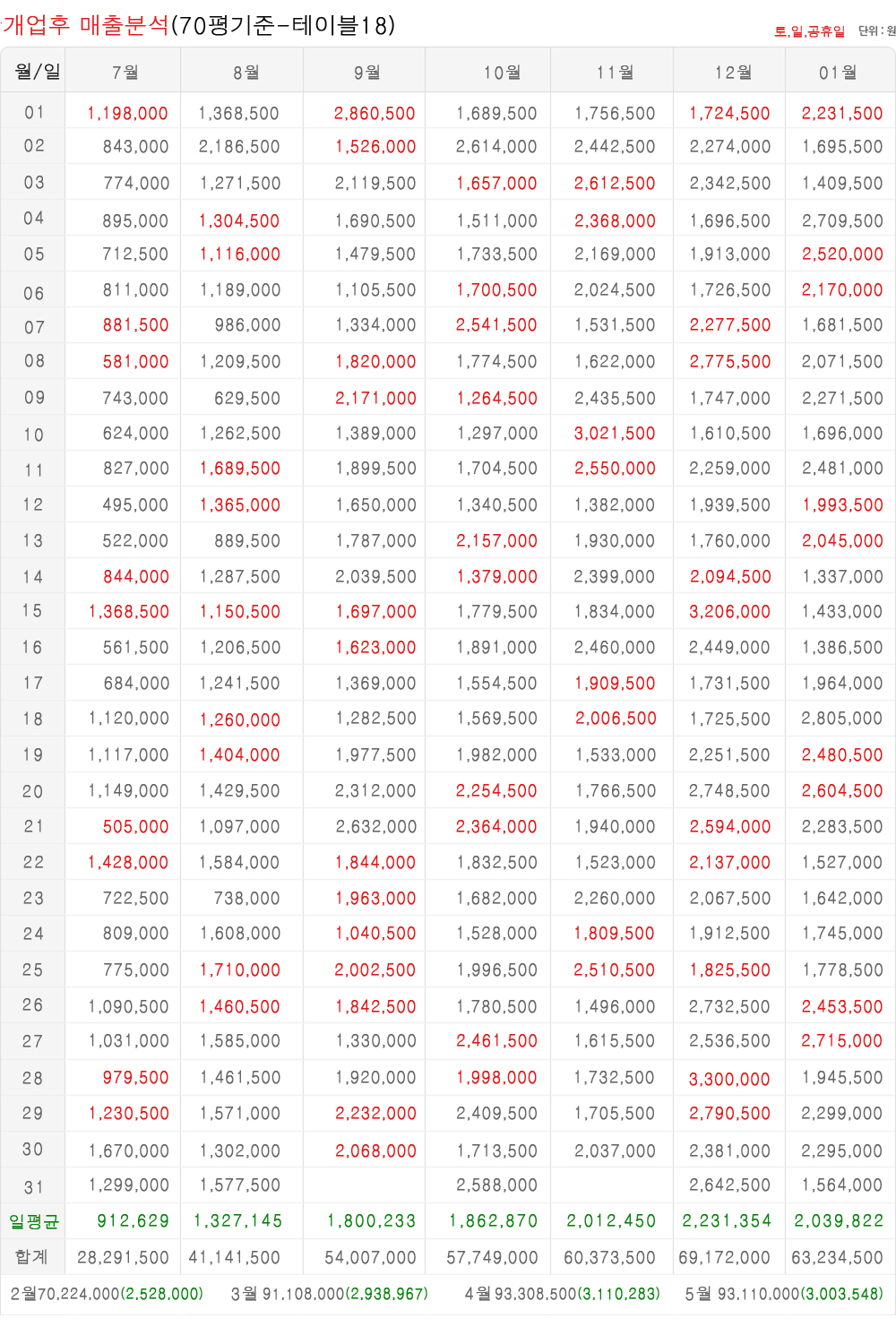Click the 단위:원 unit label
Screen dimensions: 896x1344
[876, 30]
